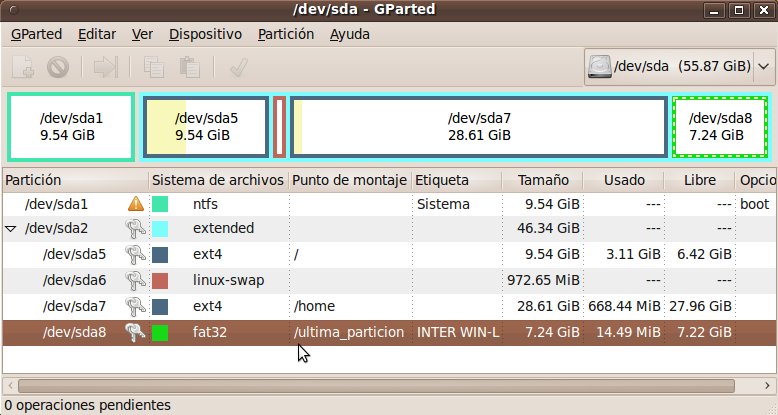This screenshot has width=778, height=415.
Task: Click the ntfs color swatch for sda1
Action: point(160,204)
